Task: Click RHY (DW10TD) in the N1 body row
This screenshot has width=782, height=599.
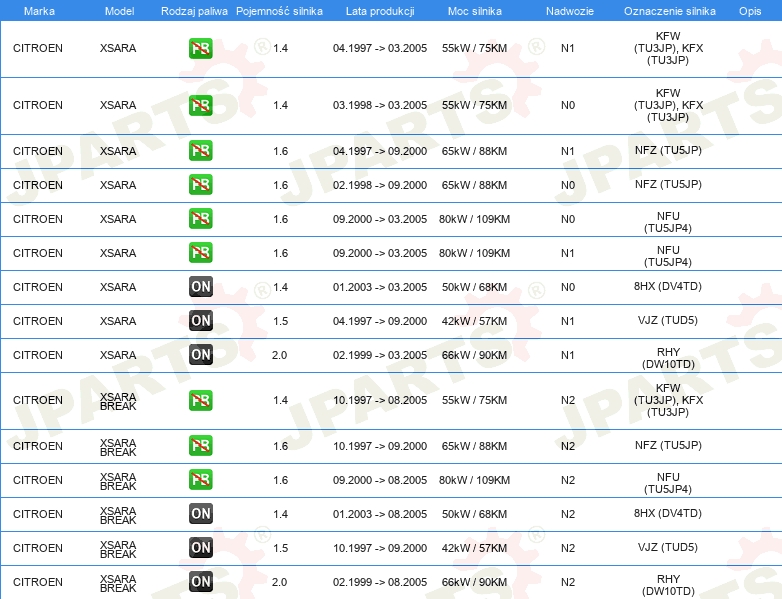Action: point(668,358)
